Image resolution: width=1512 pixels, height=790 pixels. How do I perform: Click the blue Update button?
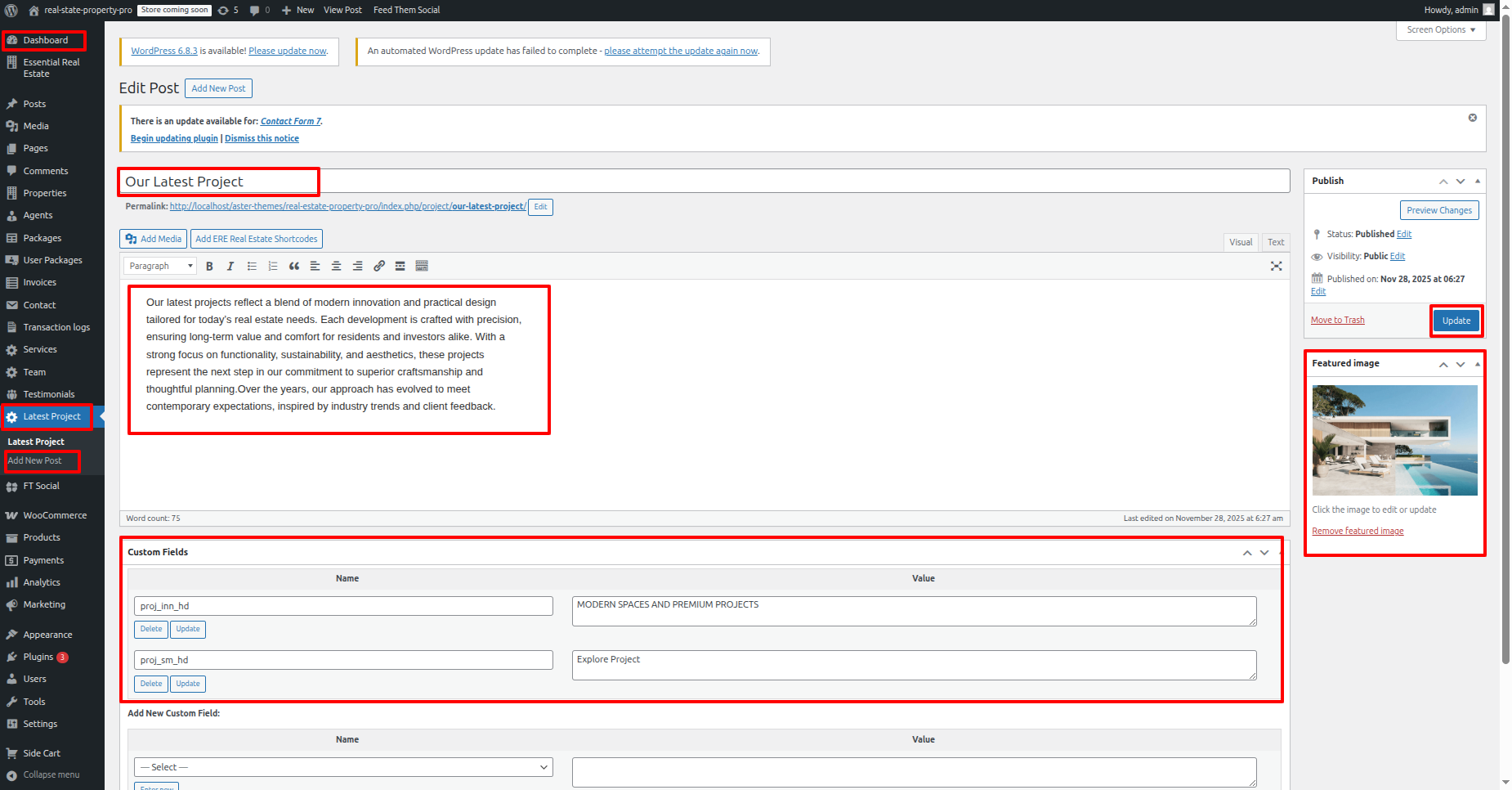click(1456, 321)
